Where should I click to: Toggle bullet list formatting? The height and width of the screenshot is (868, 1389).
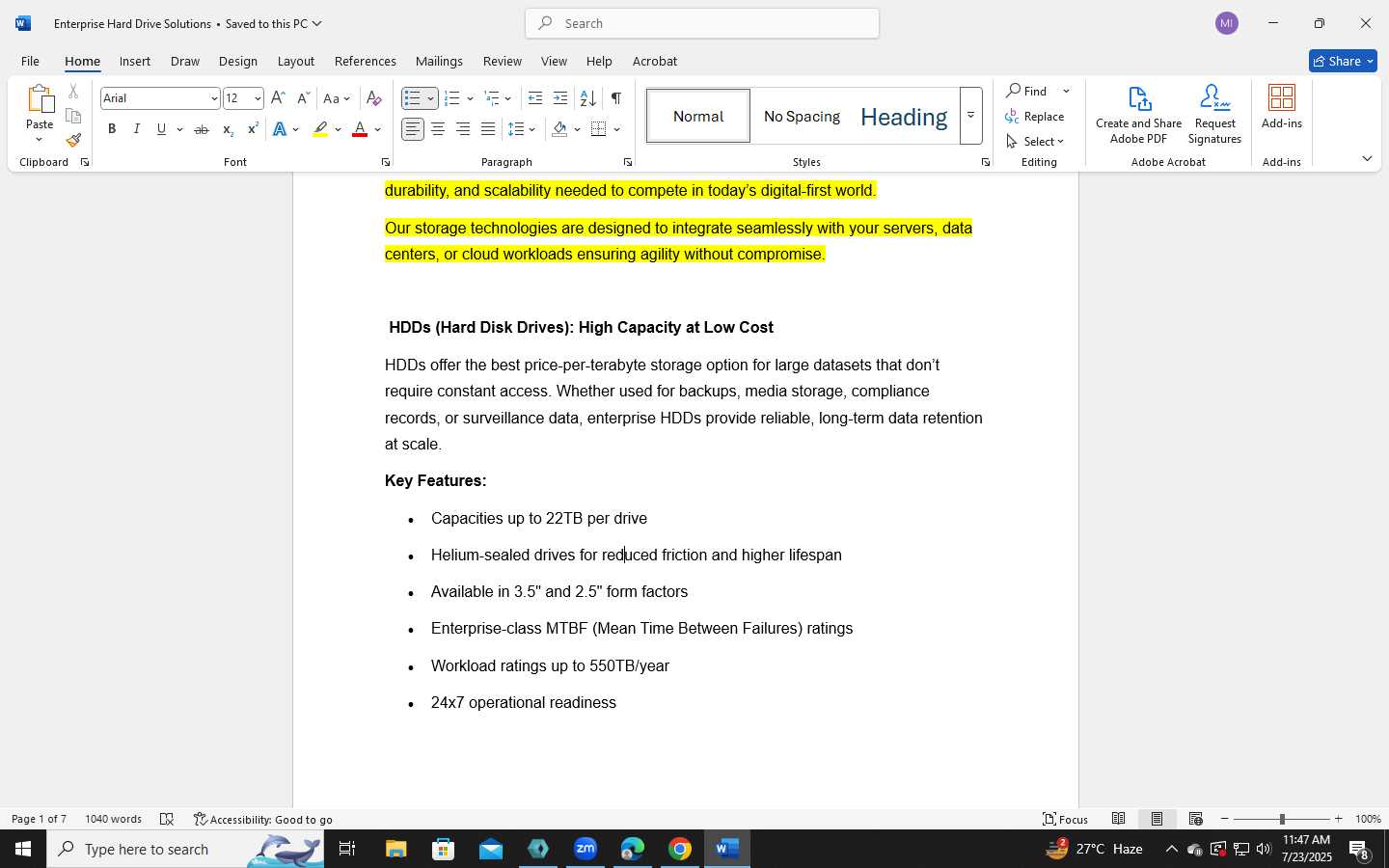point(413,98)
